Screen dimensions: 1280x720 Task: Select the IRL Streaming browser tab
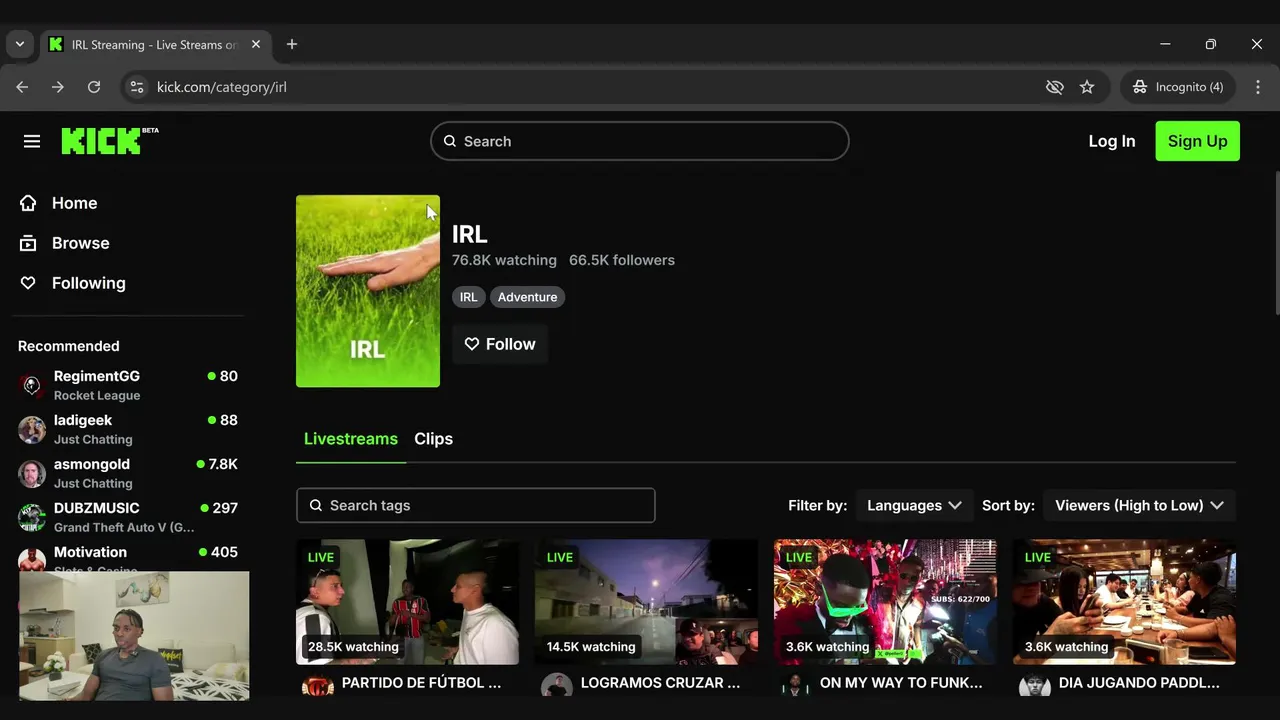point(155,44)
